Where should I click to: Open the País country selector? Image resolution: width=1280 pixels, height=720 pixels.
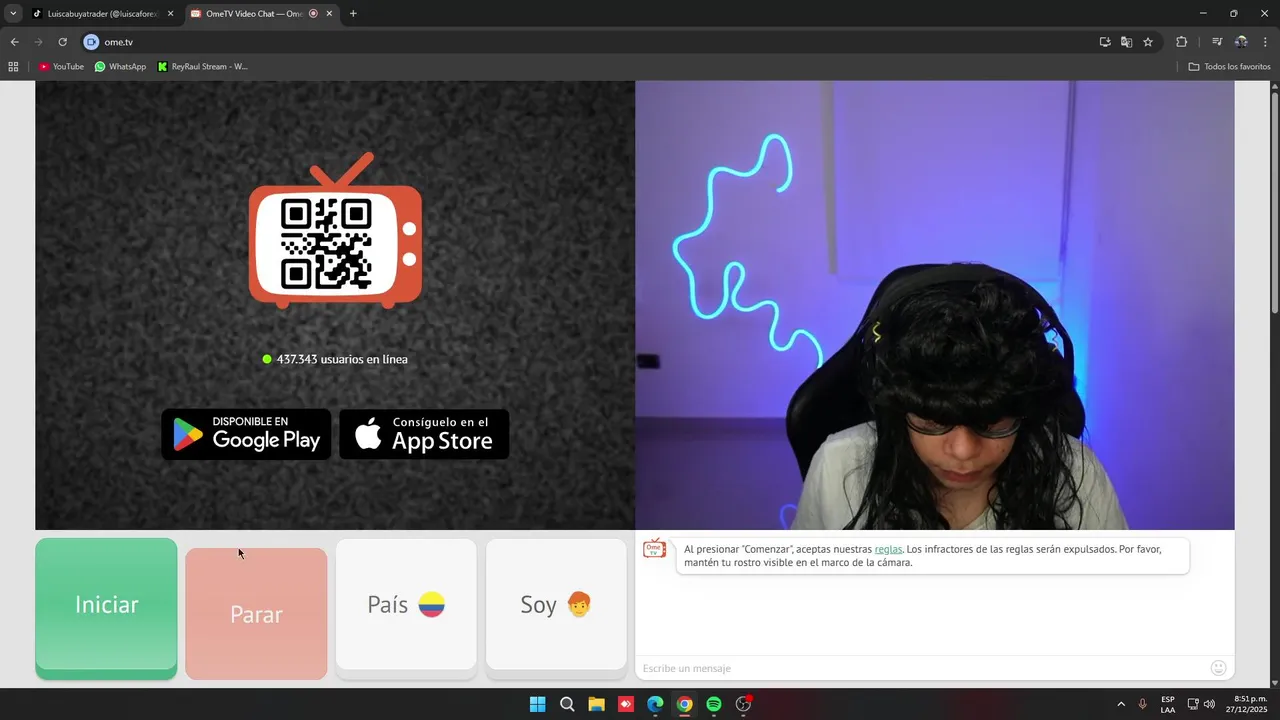(x=406, y=605)
